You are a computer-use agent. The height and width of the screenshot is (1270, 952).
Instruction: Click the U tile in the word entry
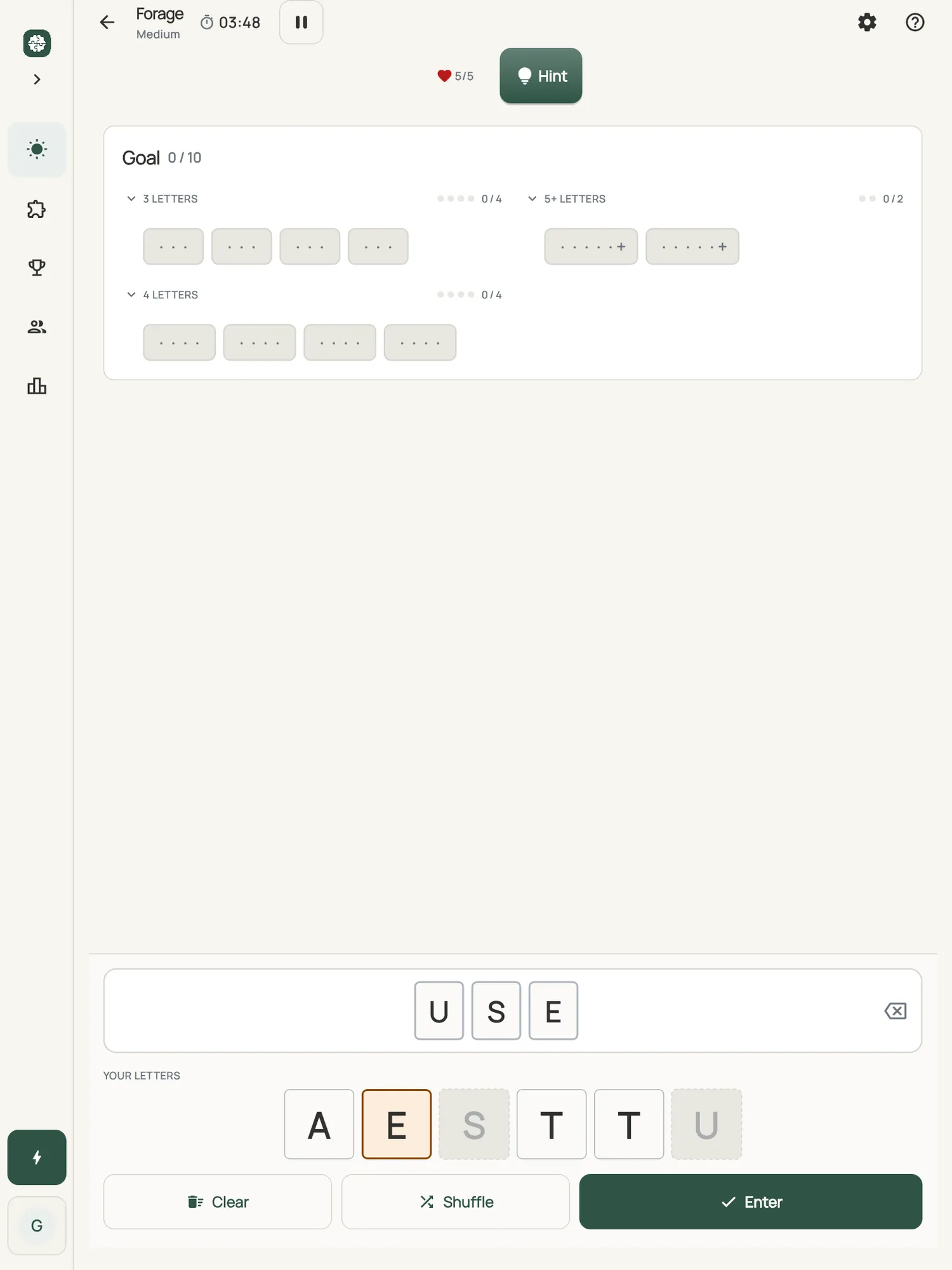point(439,1011)
